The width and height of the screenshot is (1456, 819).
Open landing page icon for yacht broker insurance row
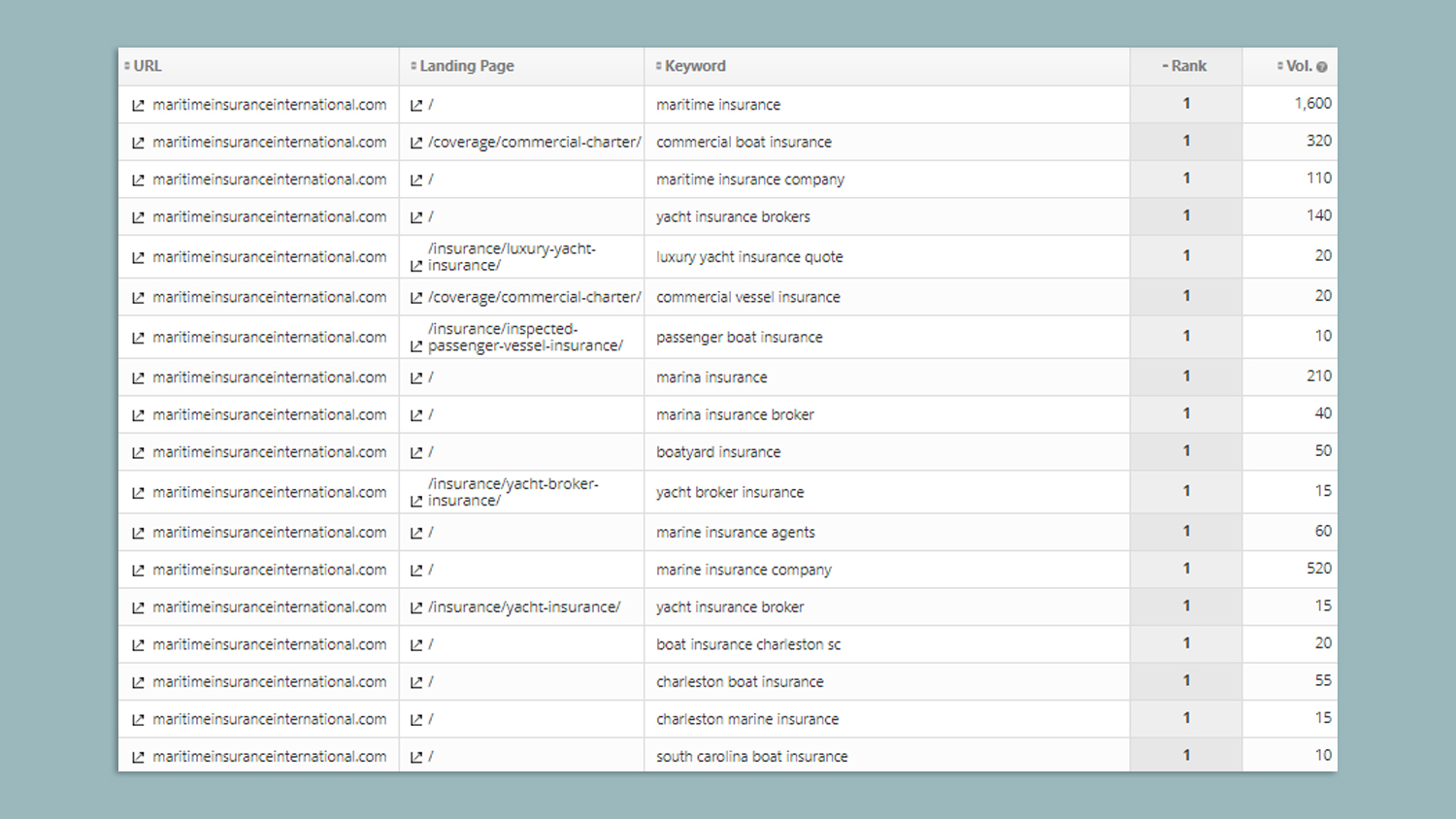[416, 502]
